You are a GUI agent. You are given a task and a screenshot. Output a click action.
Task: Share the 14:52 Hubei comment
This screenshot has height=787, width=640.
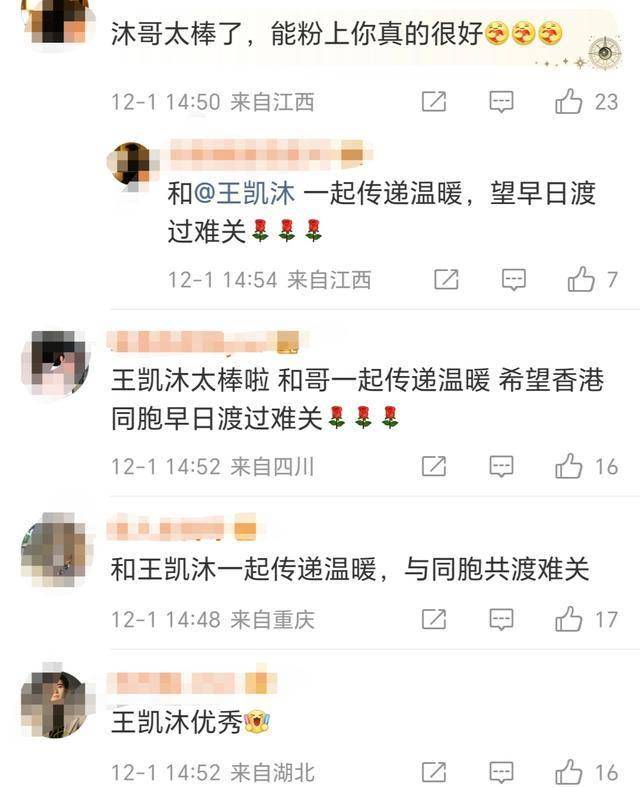[x=434, y=772]
